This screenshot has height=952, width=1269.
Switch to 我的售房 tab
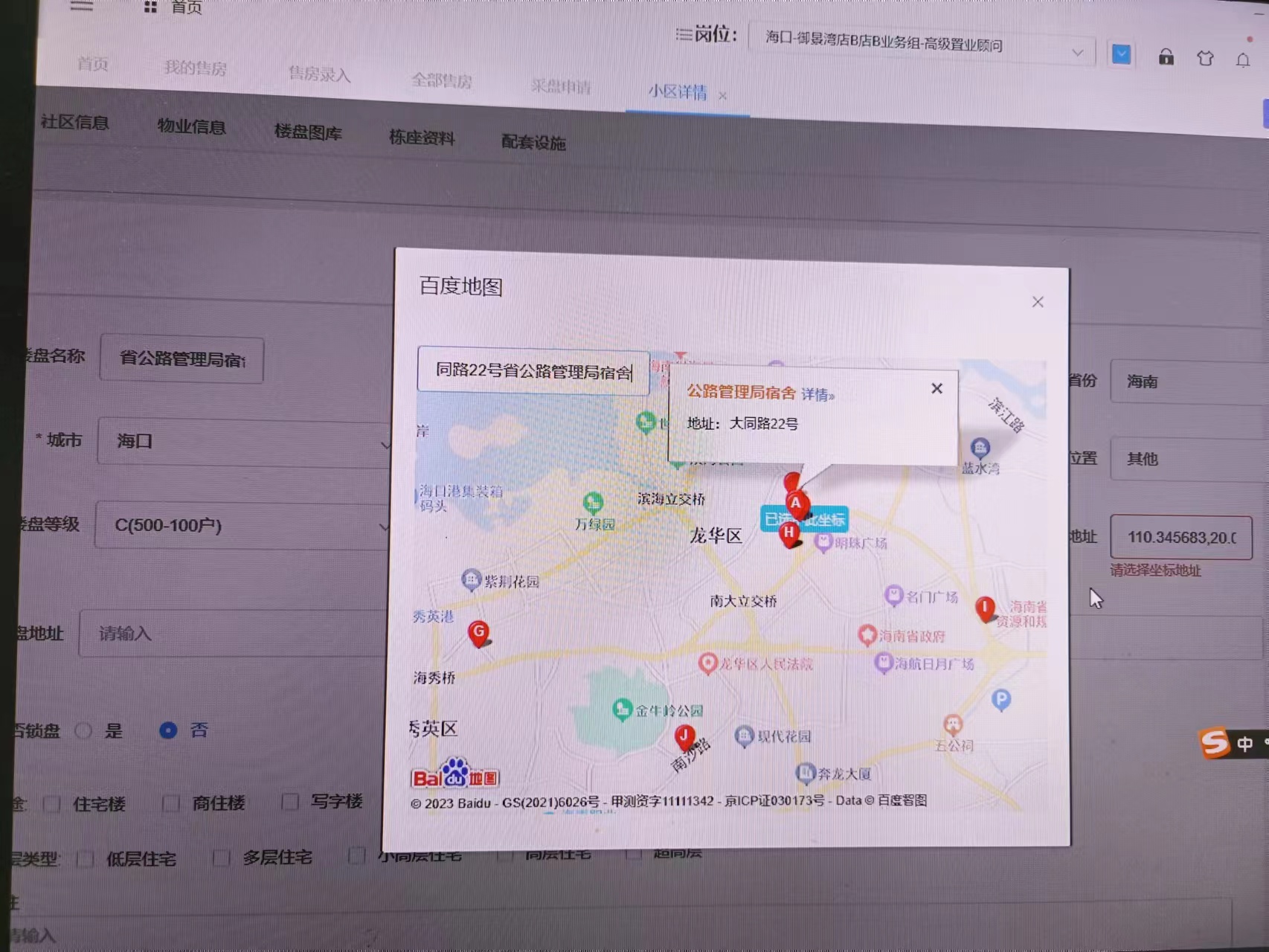(x=195, y=68)
